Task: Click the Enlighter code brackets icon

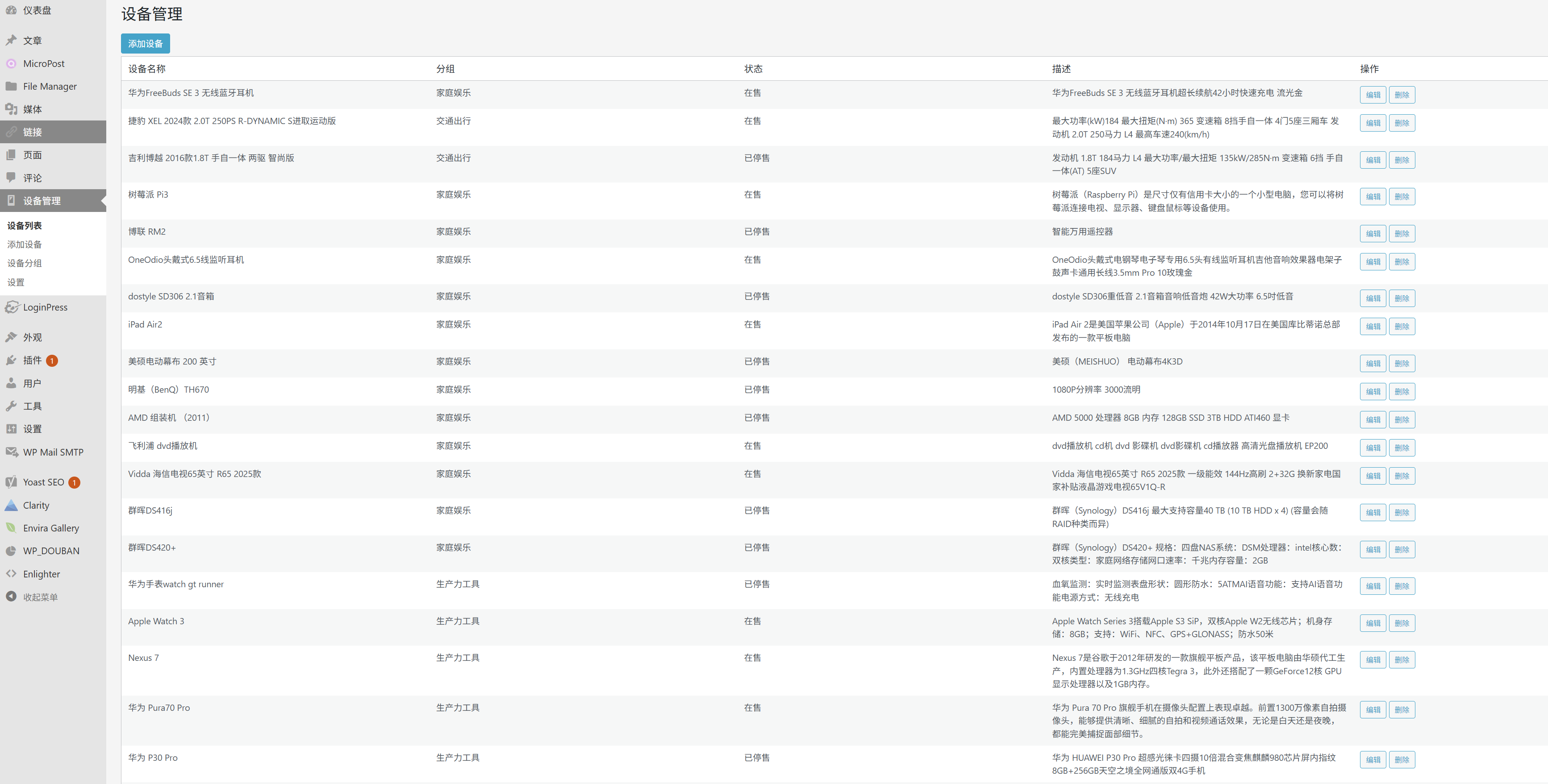Action: coord(11,574)
